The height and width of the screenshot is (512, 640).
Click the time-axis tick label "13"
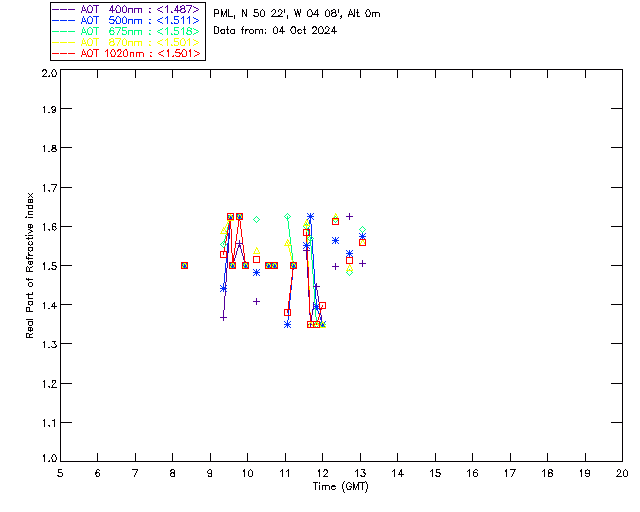360,473
